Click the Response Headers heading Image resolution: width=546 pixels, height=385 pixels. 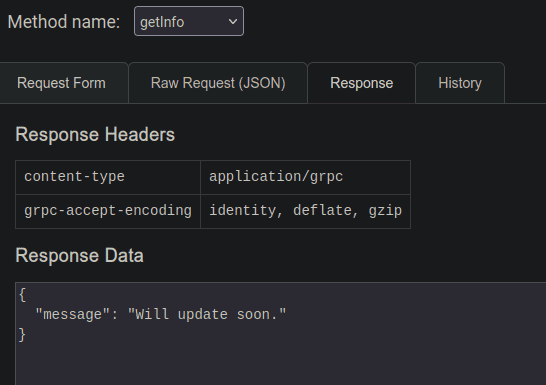coord(95,134)
